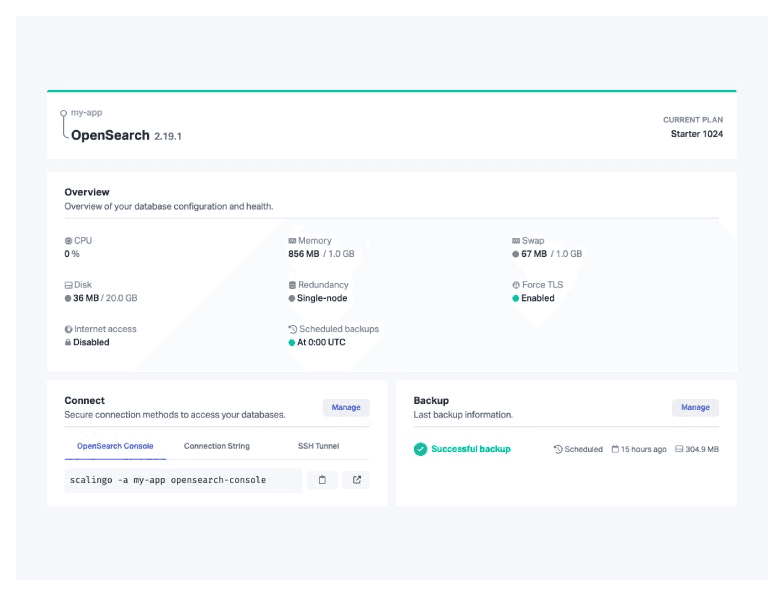
Task: Open the my-app parent application link
Action: 86,112
